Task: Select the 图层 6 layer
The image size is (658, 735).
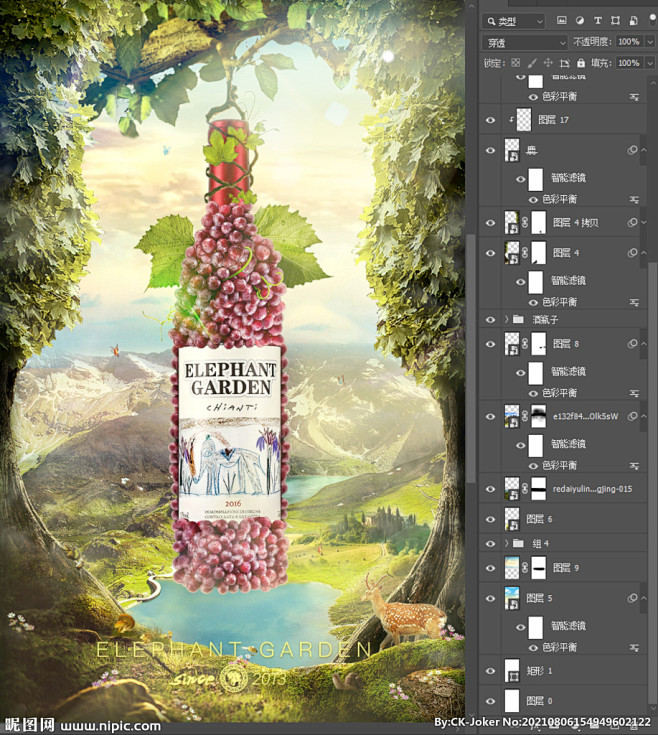Action: pyautogui.click(x=562, y=519)
